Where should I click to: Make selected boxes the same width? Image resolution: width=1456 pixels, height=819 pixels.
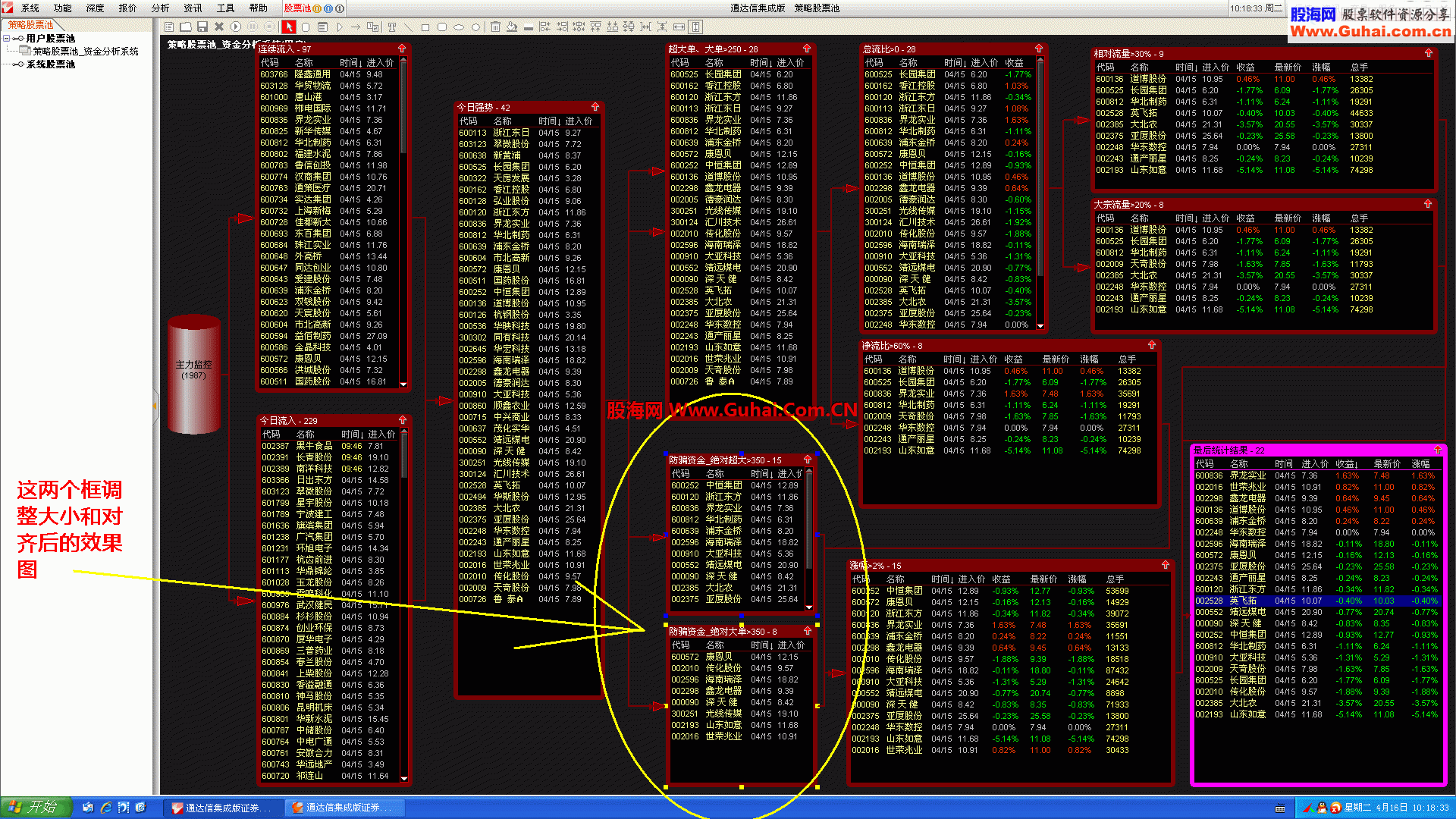tap(678, 27)
